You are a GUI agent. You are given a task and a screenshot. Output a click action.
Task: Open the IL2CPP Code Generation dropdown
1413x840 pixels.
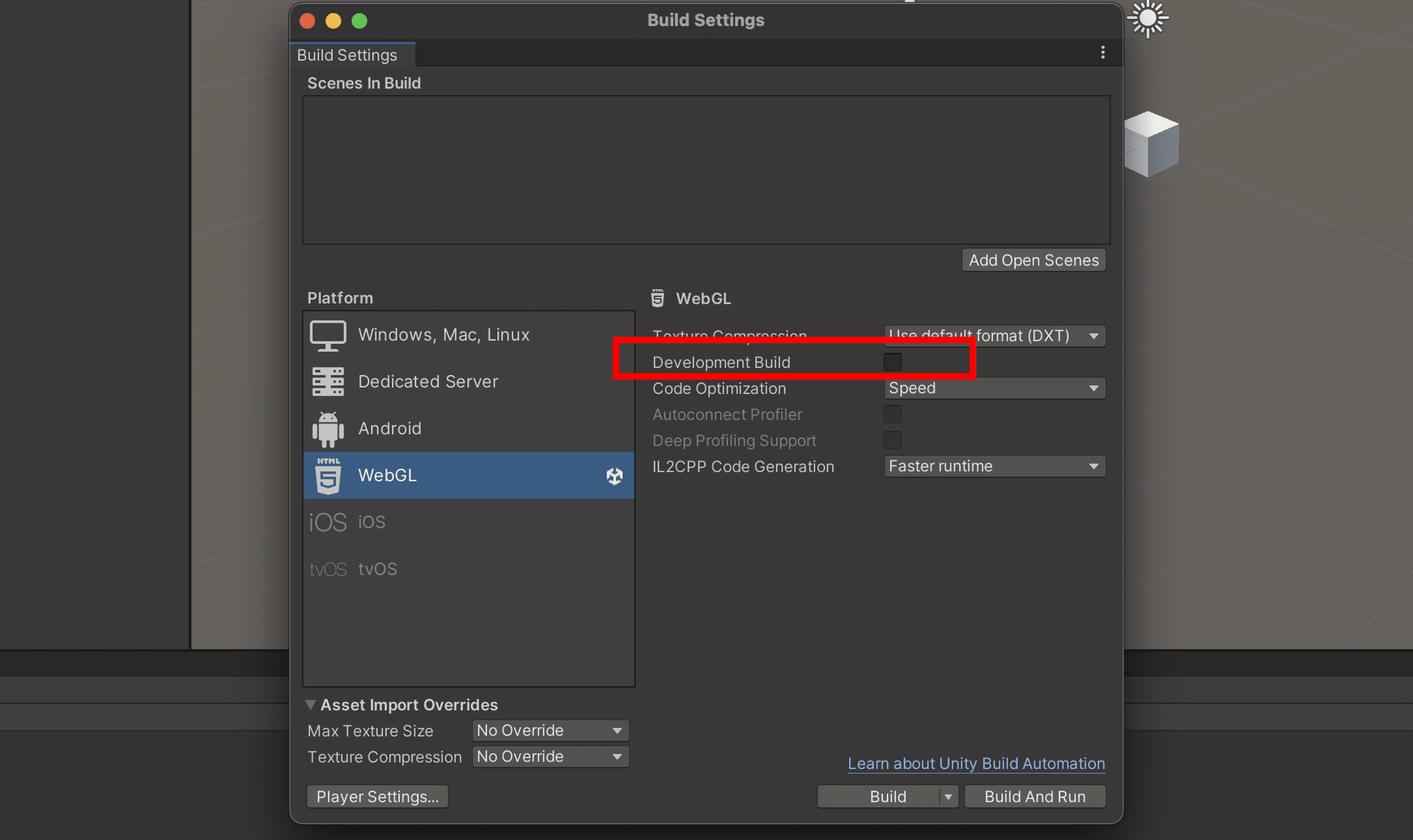point(994,467)
